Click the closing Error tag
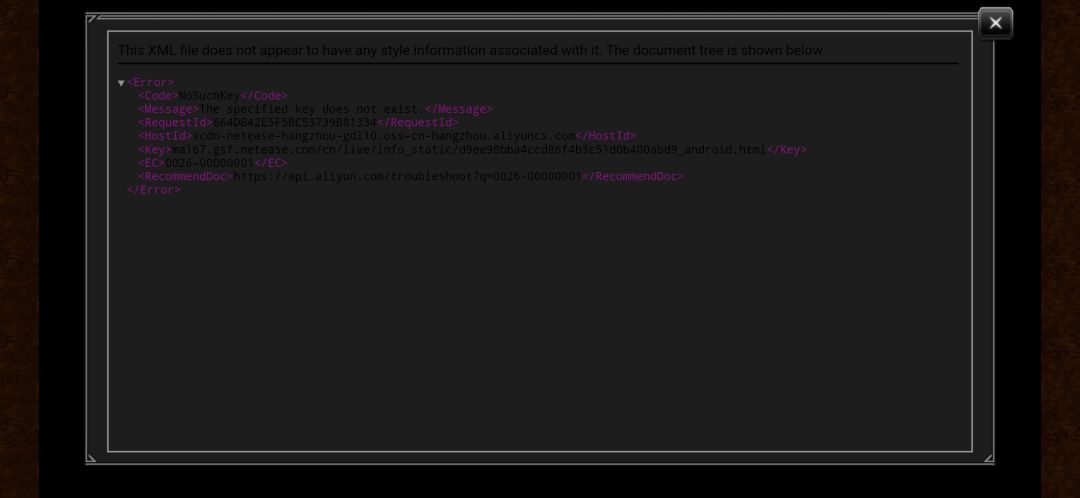Image resolution: width=1080 pixels, height=498 pixels. coord(154,190)
